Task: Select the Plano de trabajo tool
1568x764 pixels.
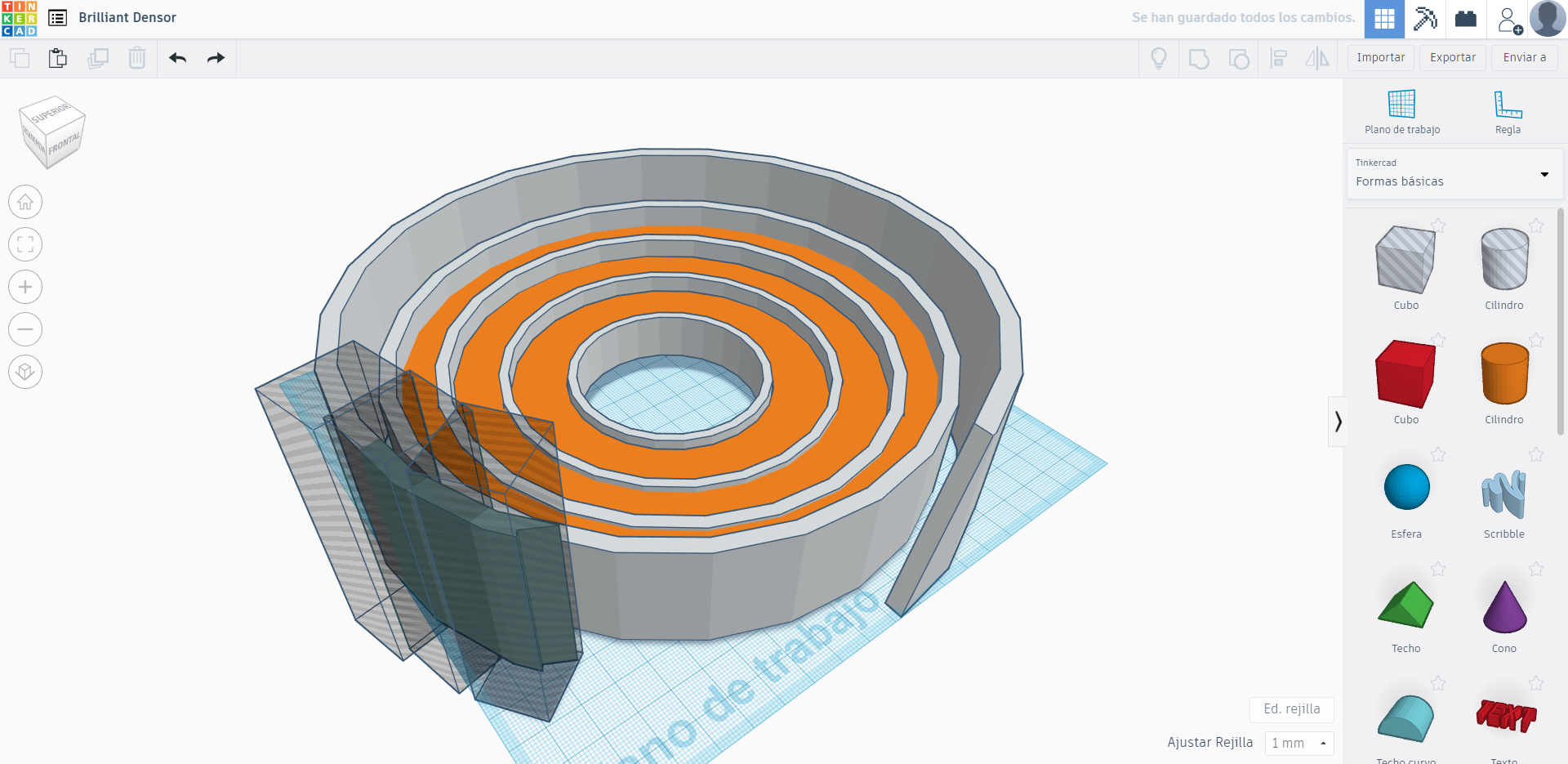Action: (x=1402, y=113)
